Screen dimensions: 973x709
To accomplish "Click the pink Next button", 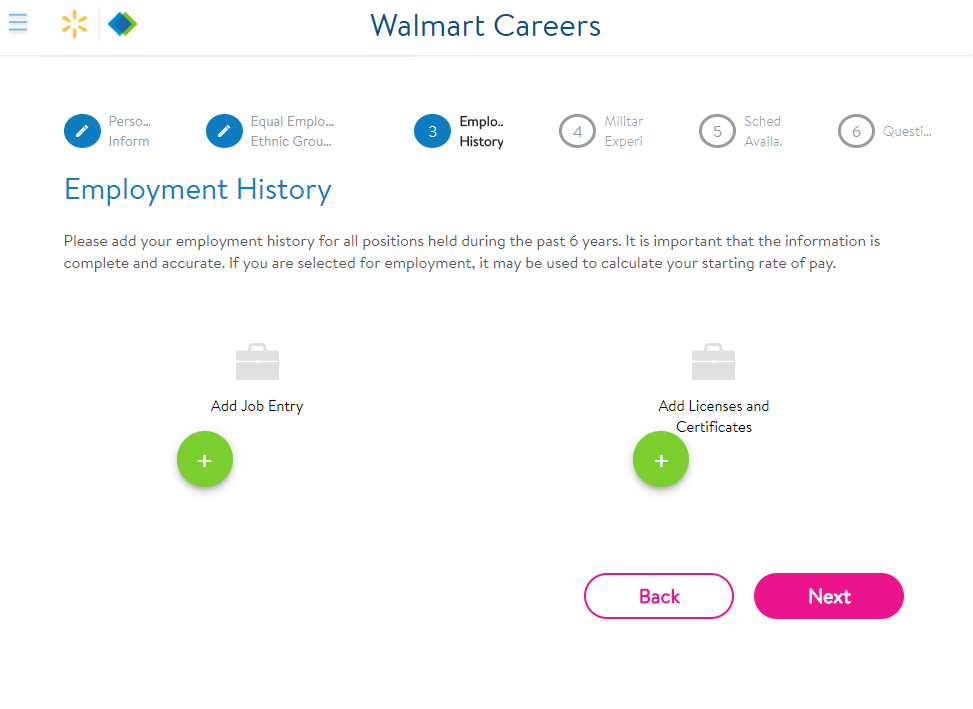I will click(x=828, y=595).
